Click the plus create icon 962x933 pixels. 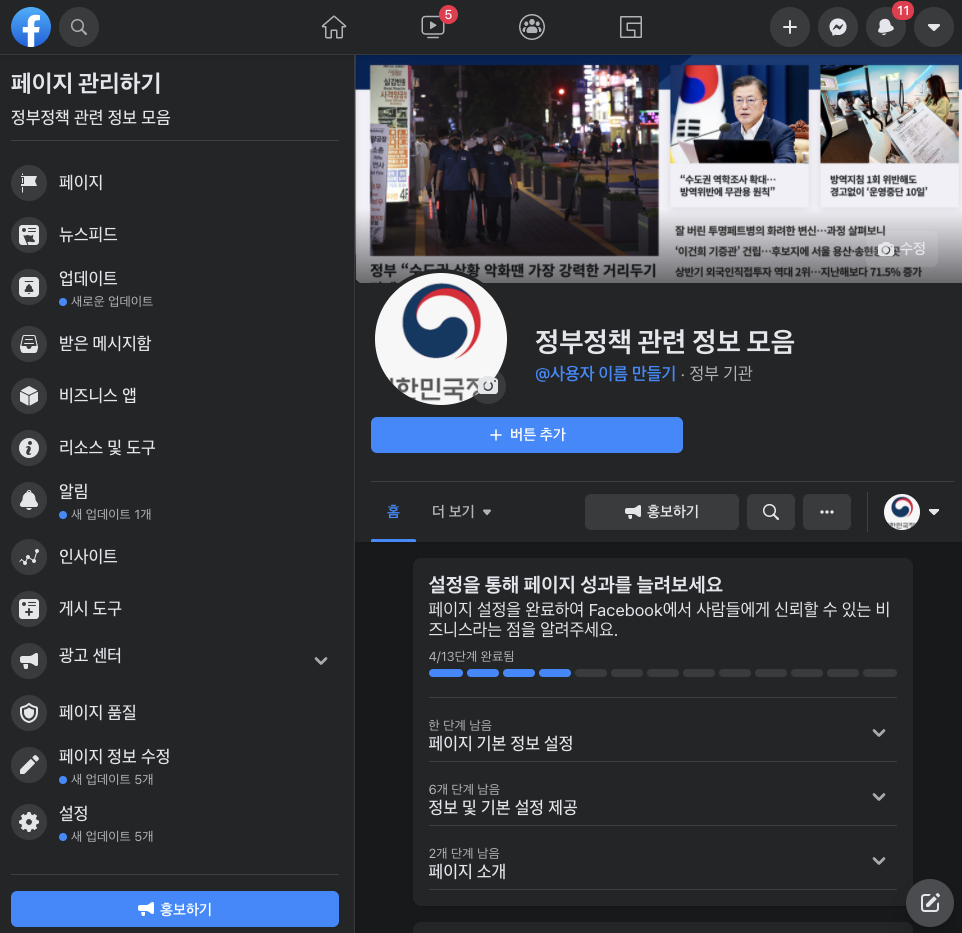790,27
